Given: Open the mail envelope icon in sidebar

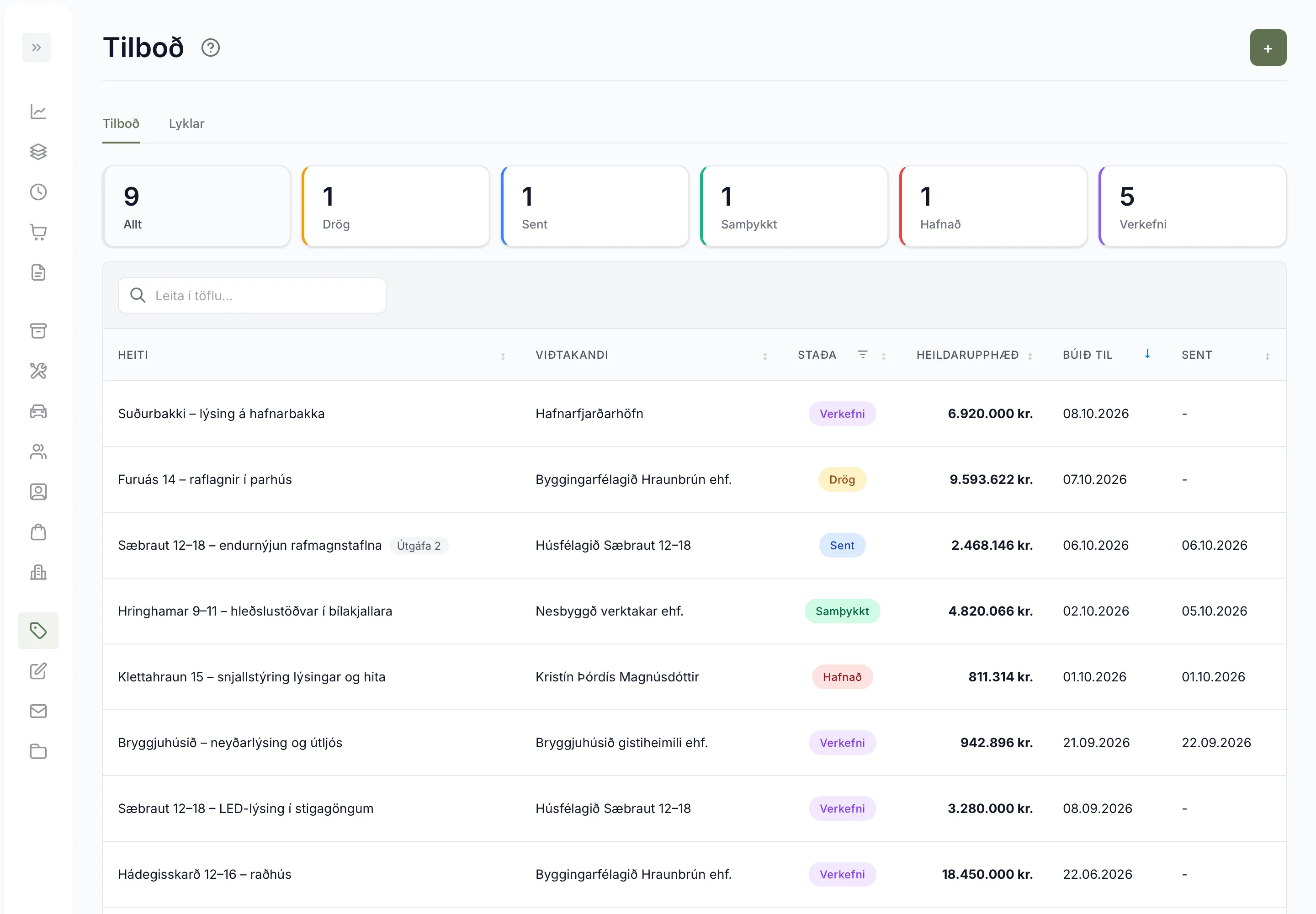Looking at the screenshot, I should click(x=38, y=711).
